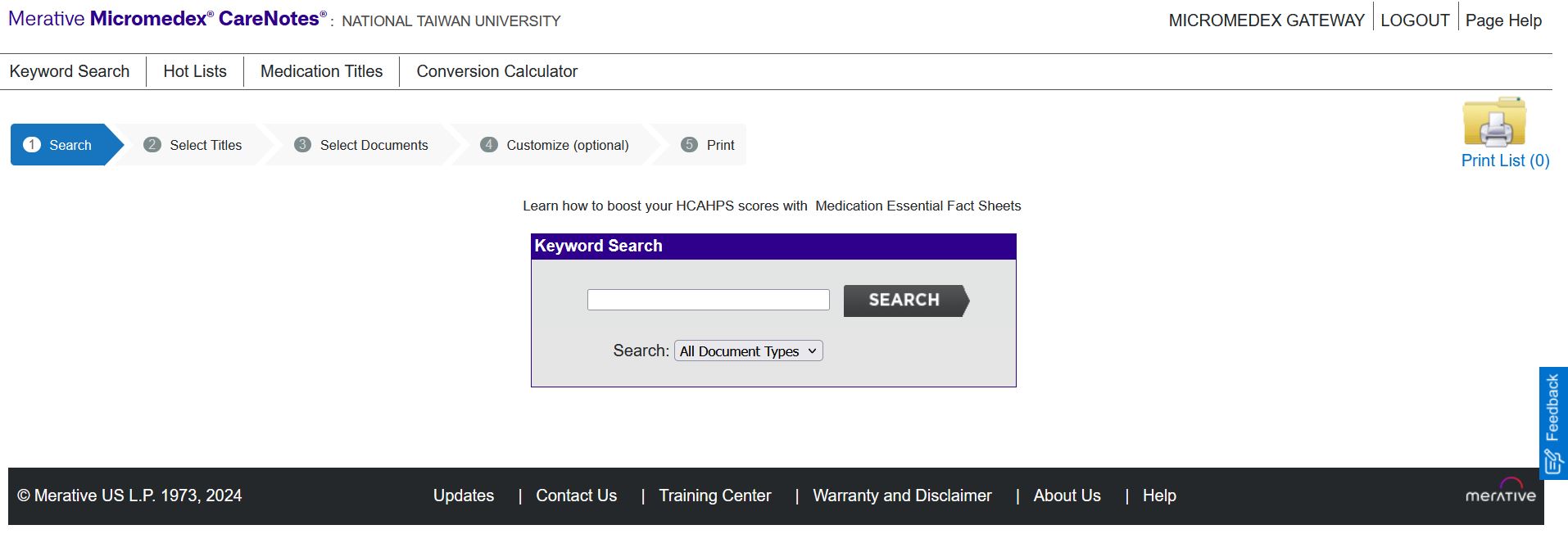Viewport: 1568px width, 552px height.
Task: Open the Print List folder icon
Action: 1494,122
